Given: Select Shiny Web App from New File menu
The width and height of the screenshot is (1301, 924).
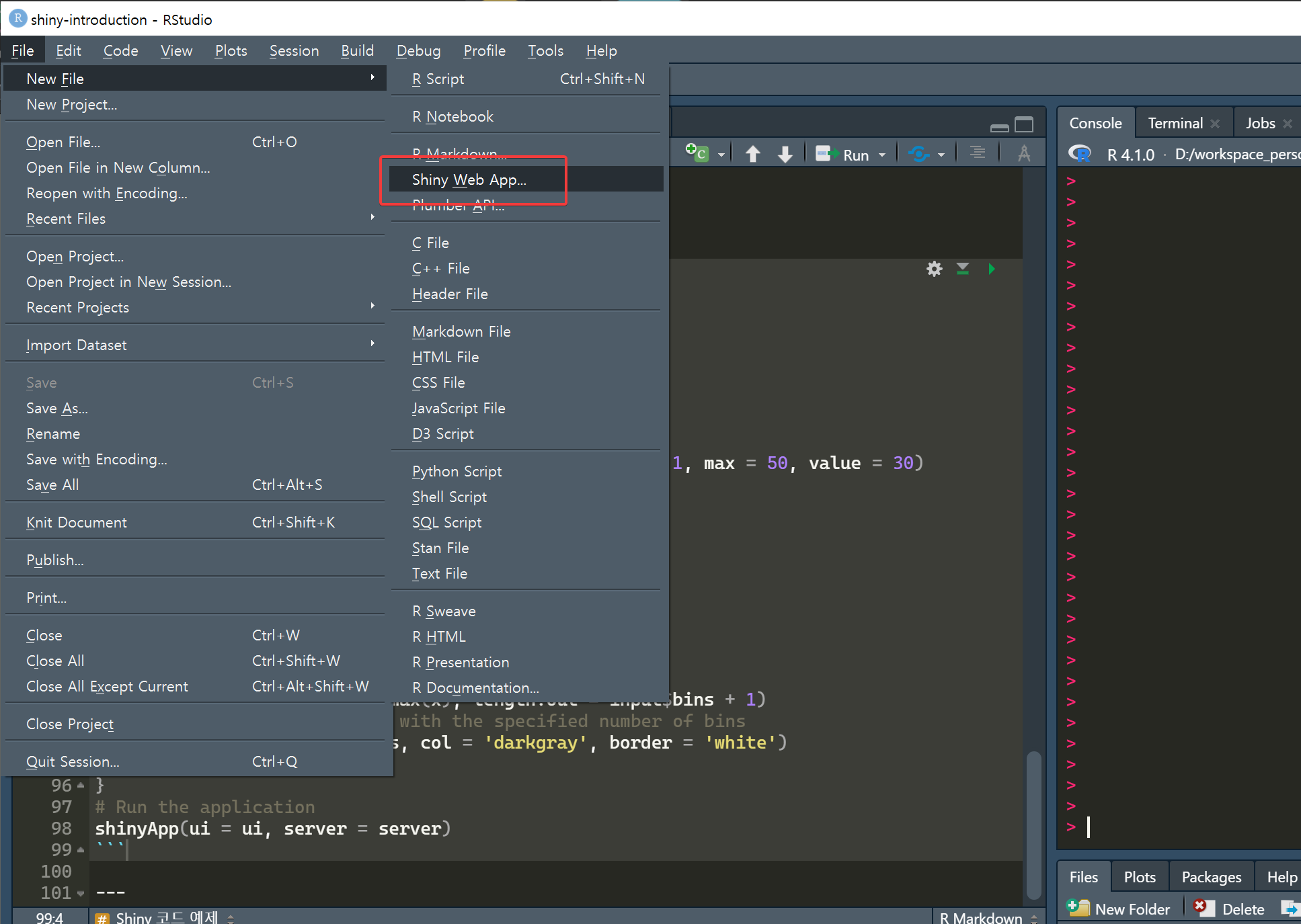Looking at the screenshot, I should pos(469,179).
